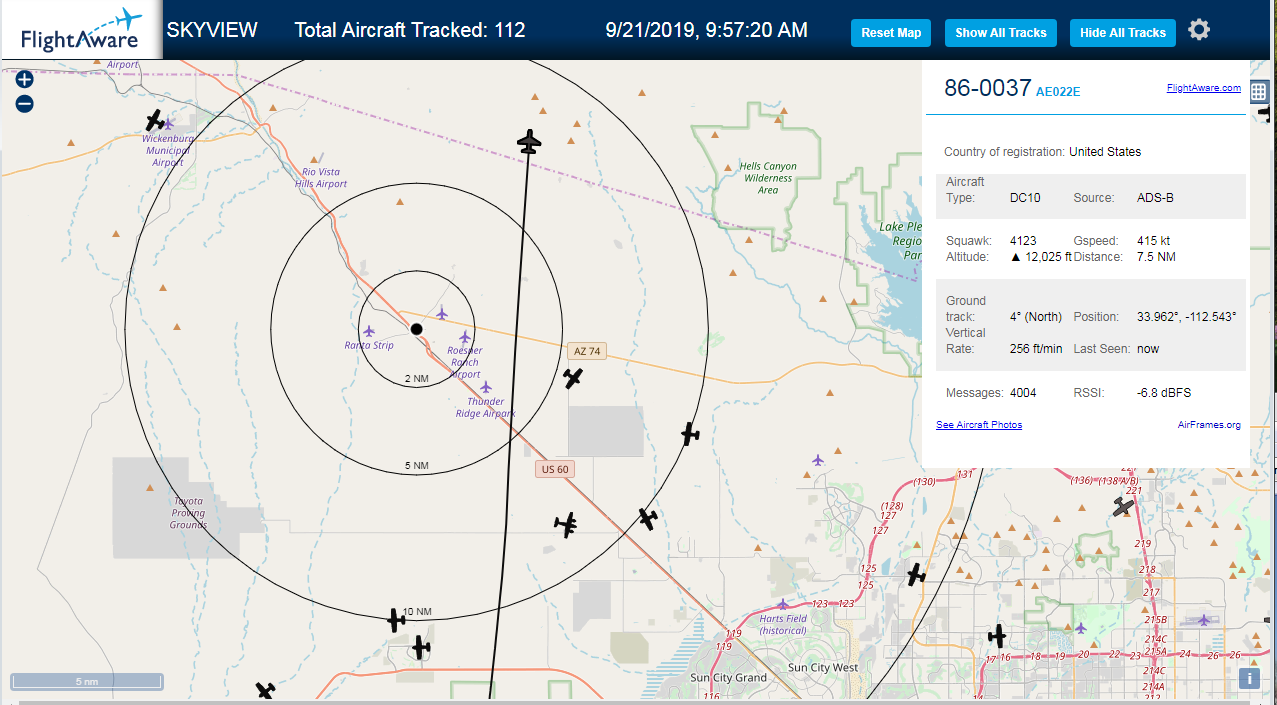Click Toyota Proving Grounds label
The height and width of the screenshot is (705, 1277).
[188, 513]
